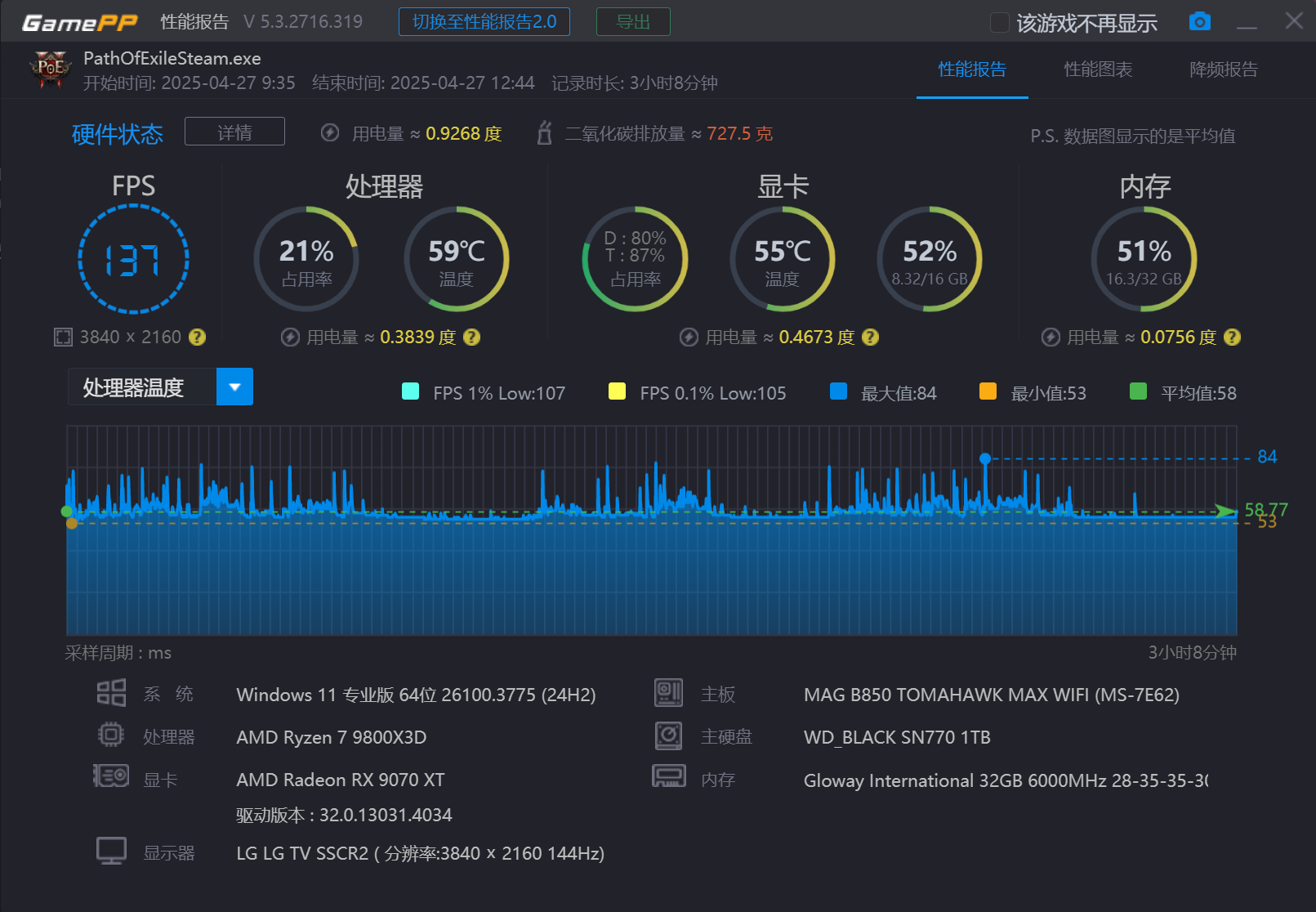1316x912 pixels.
Task: Click the monitor icon beside LG TV SSCR2
Action: [x=111, y=850]
